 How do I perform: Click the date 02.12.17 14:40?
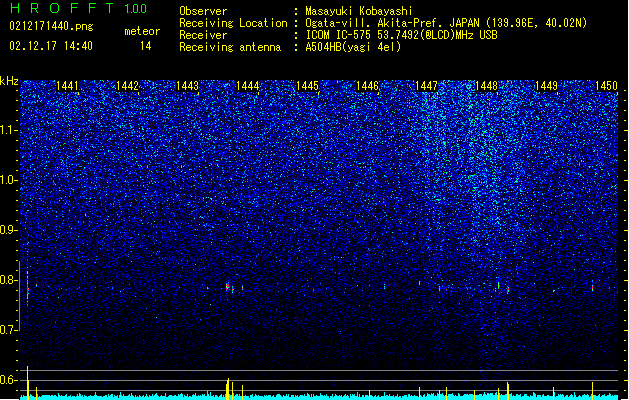pos(51,46)
